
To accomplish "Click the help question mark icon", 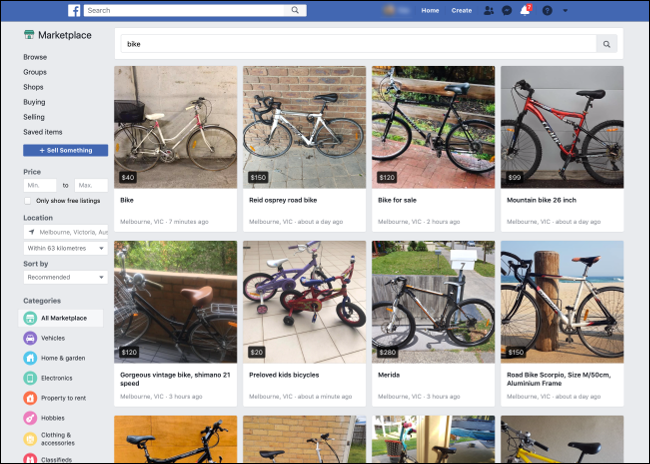I will pos(547,10).
